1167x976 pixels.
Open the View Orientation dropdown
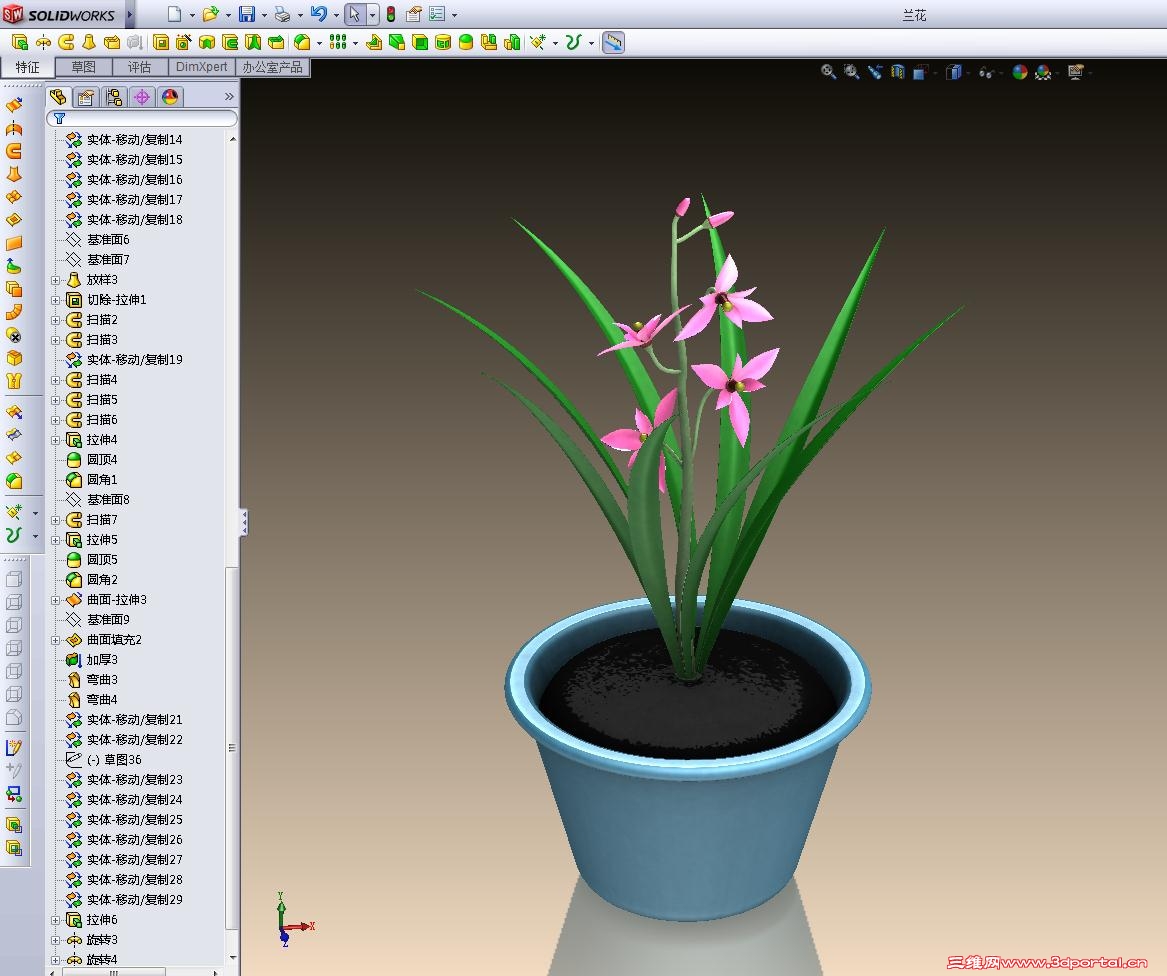click(x=920, y=72)
